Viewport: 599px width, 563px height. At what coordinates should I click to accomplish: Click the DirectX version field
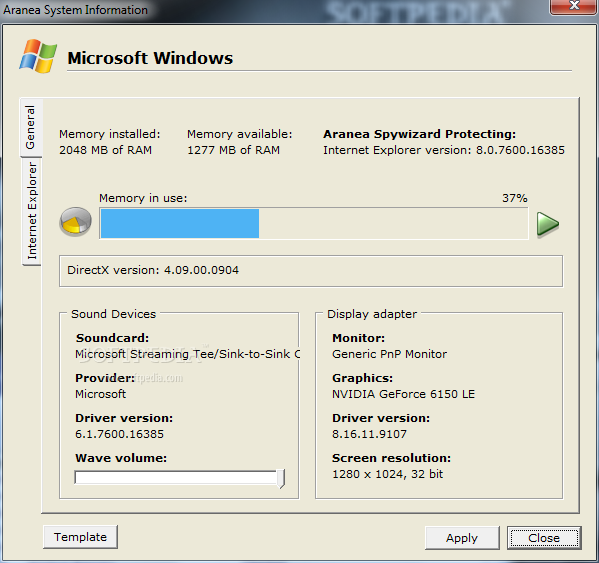coord(311,271)
